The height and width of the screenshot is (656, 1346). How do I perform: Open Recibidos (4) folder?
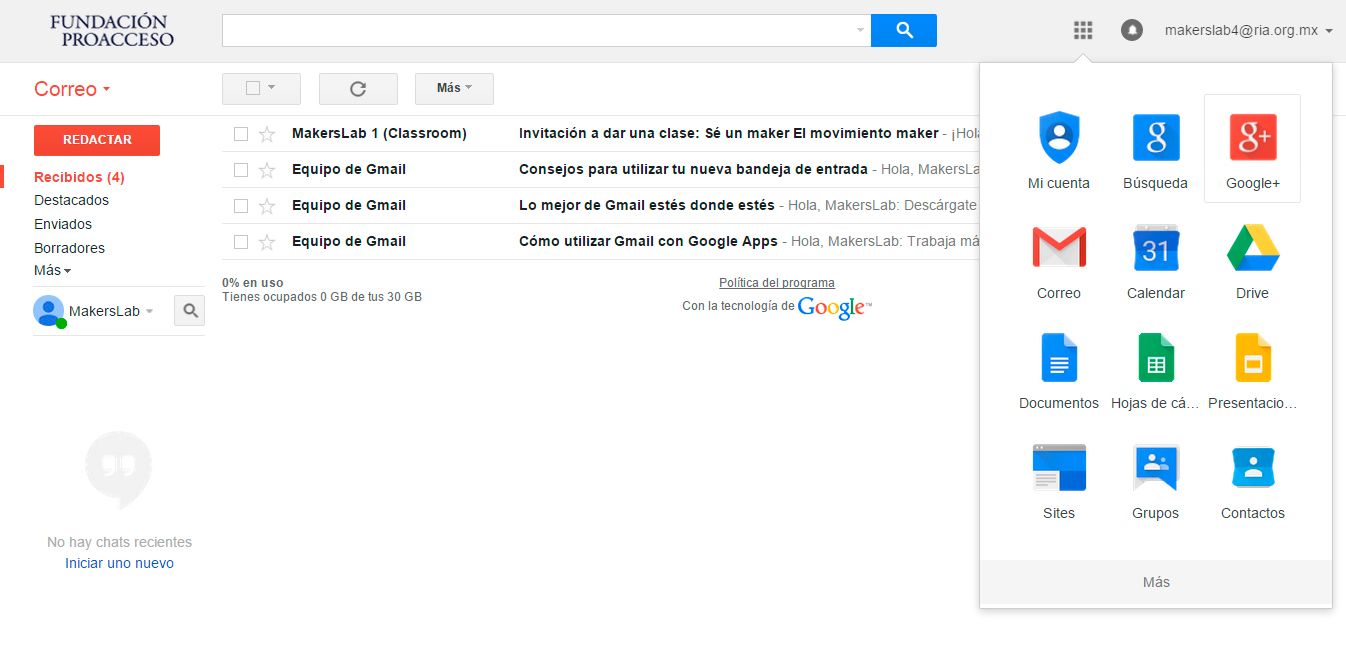coord(79,177)
